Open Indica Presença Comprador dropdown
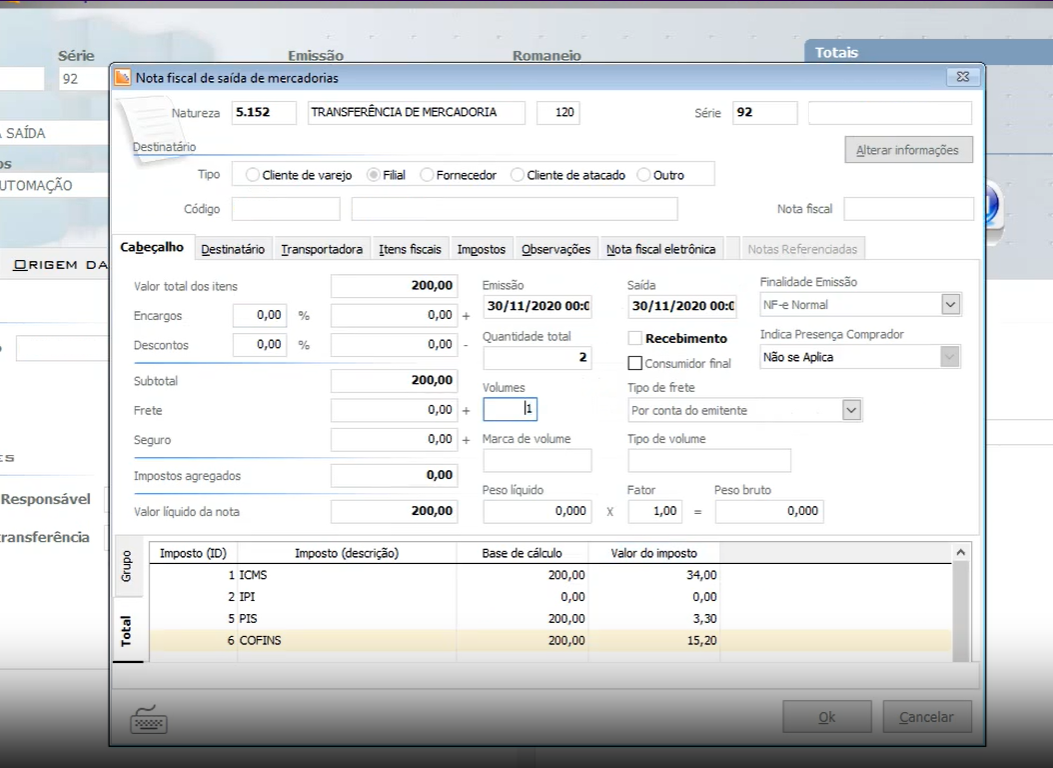 [x=950, y=357]
